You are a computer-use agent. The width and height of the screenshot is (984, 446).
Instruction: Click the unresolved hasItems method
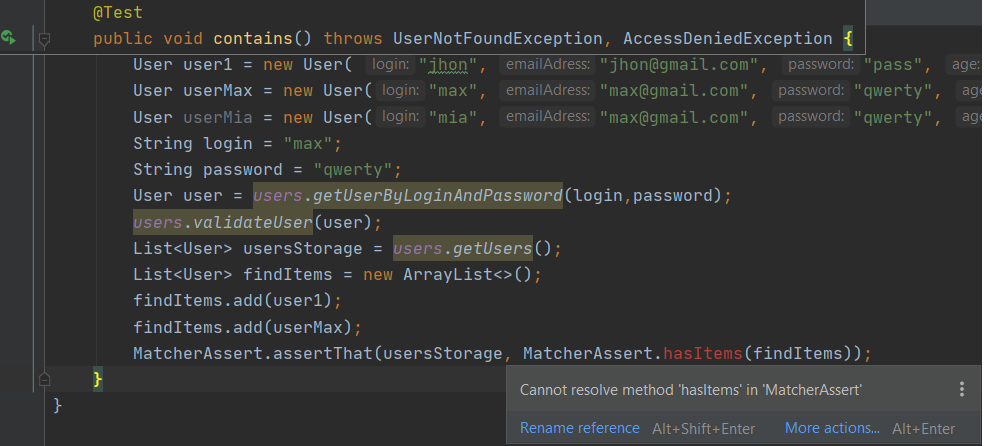click(703, 353)
